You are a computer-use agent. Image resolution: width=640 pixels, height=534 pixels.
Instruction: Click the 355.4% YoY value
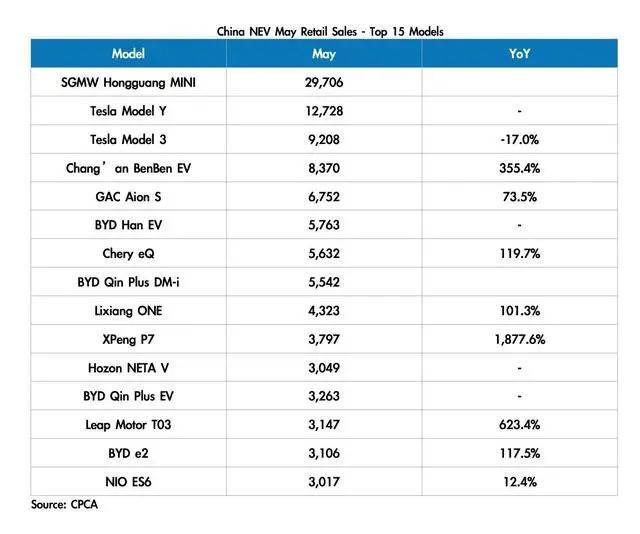click(x=520, y=168)
